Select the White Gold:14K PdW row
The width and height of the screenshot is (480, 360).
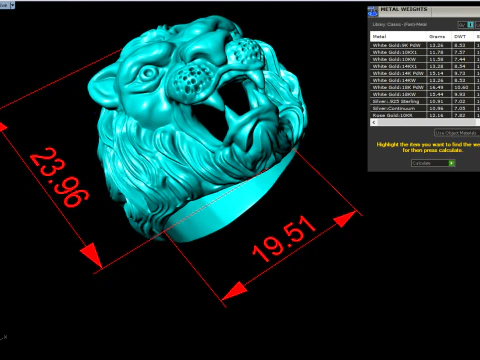(x=425, y=73)
